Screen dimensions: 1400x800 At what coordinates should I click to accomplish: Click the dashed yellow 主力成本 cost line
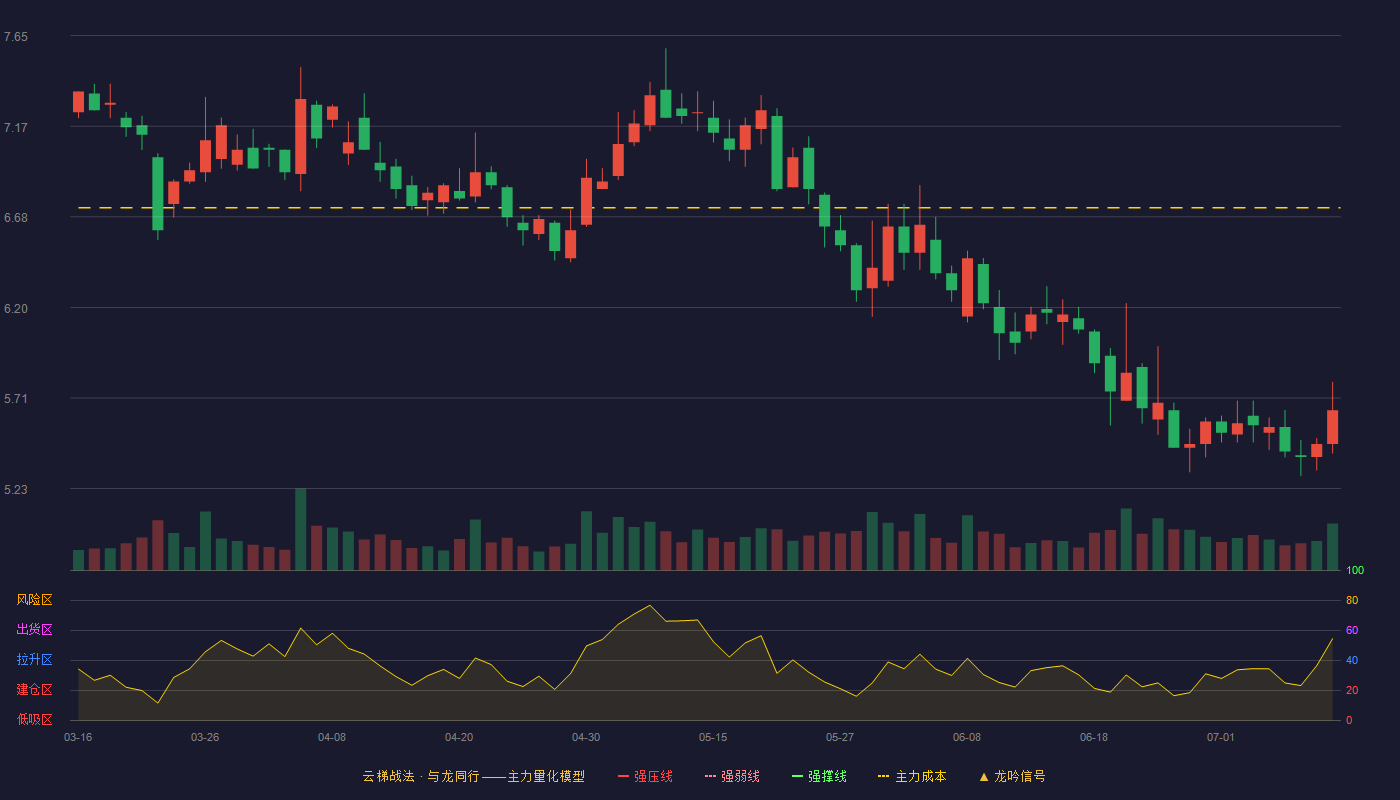point(705,208)
